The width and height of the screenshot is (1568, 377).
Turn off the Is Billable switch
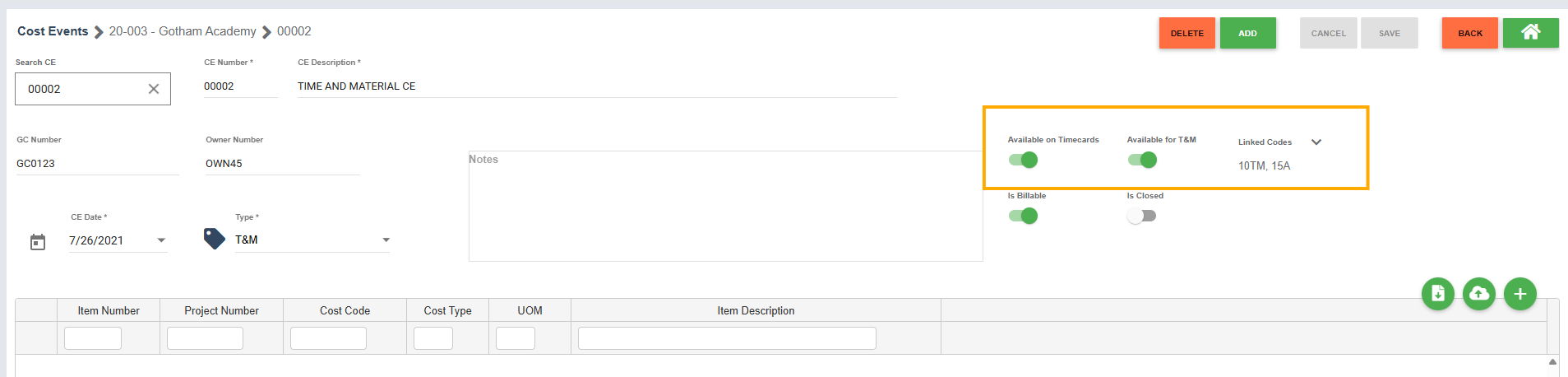[1024, 216]
